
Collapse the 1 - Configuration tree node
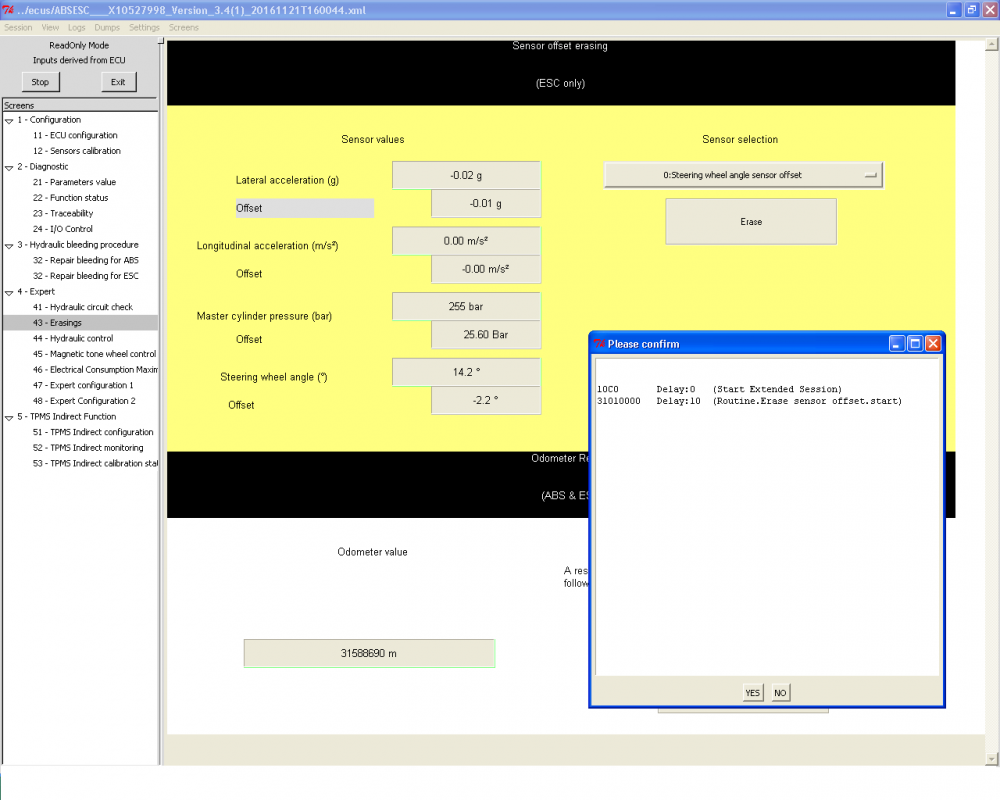click(x=9, y=121)
